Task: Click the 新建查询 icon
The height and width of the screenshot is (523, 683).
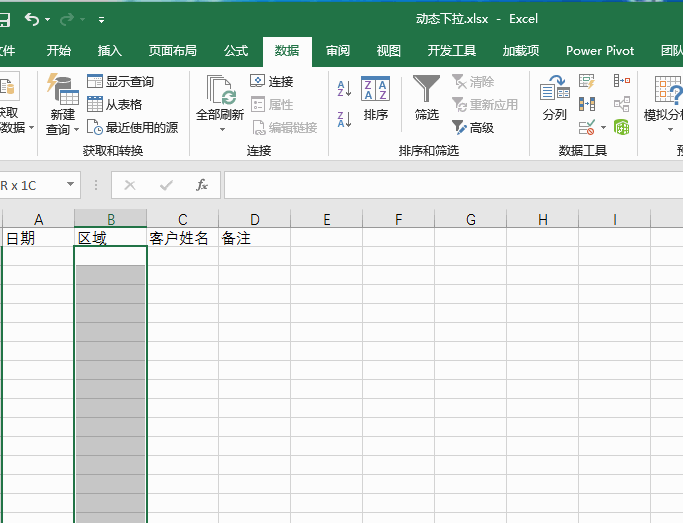Action: pyautogui.click(x=63, y=89)
